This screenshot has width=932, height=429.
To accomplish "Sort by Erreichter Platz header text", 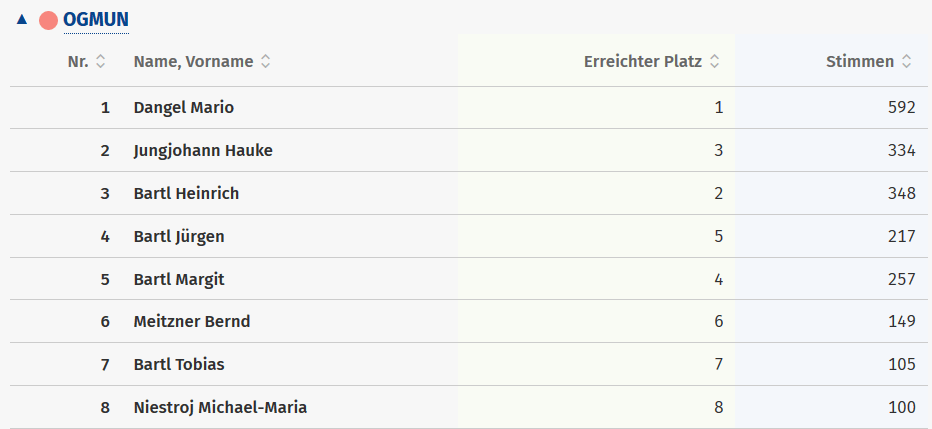I will pyautogui.click(x=644, y=62).
